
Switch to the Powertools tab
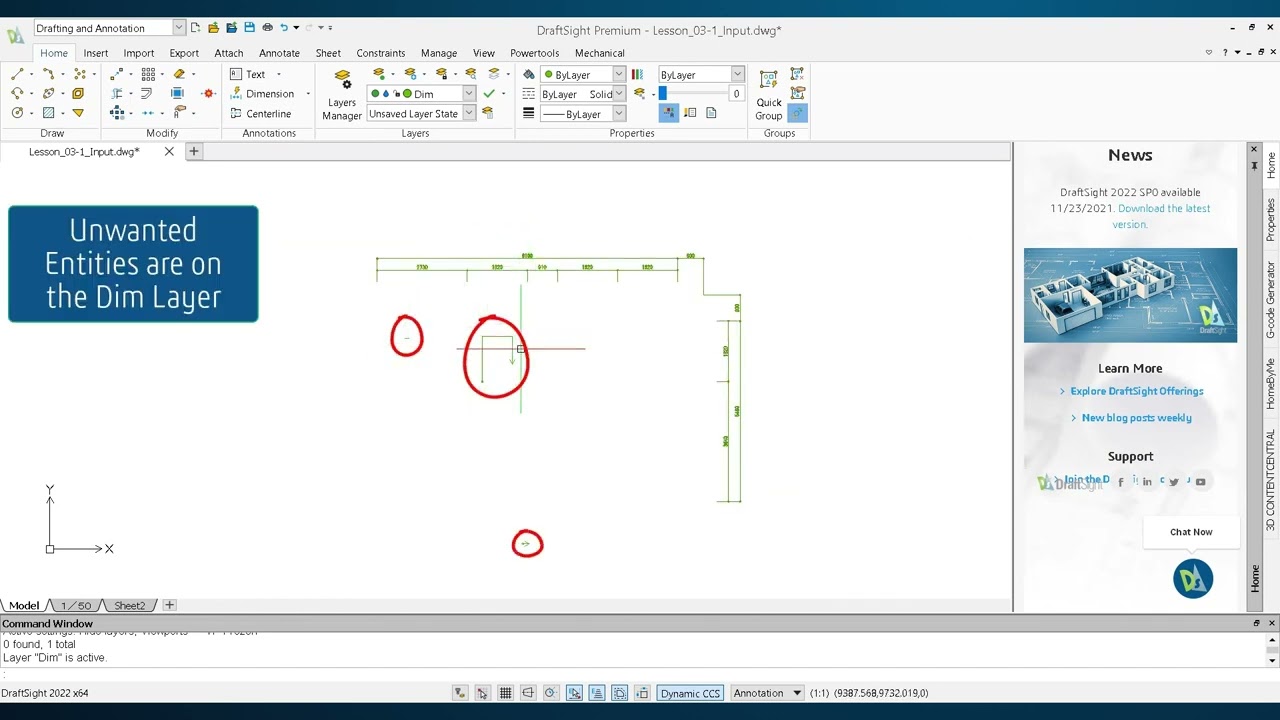click(535, 53)
